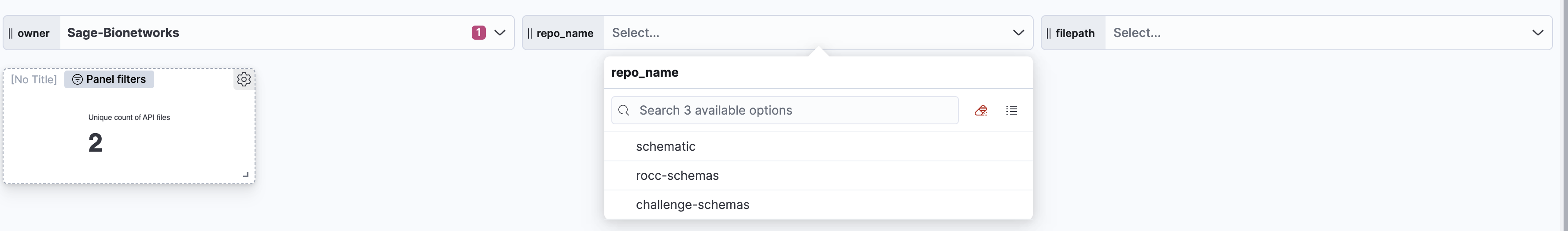Click the clear all selections eraser icon
The image size is (1568, 231).
pyautogui.click(x=980, y=110)
